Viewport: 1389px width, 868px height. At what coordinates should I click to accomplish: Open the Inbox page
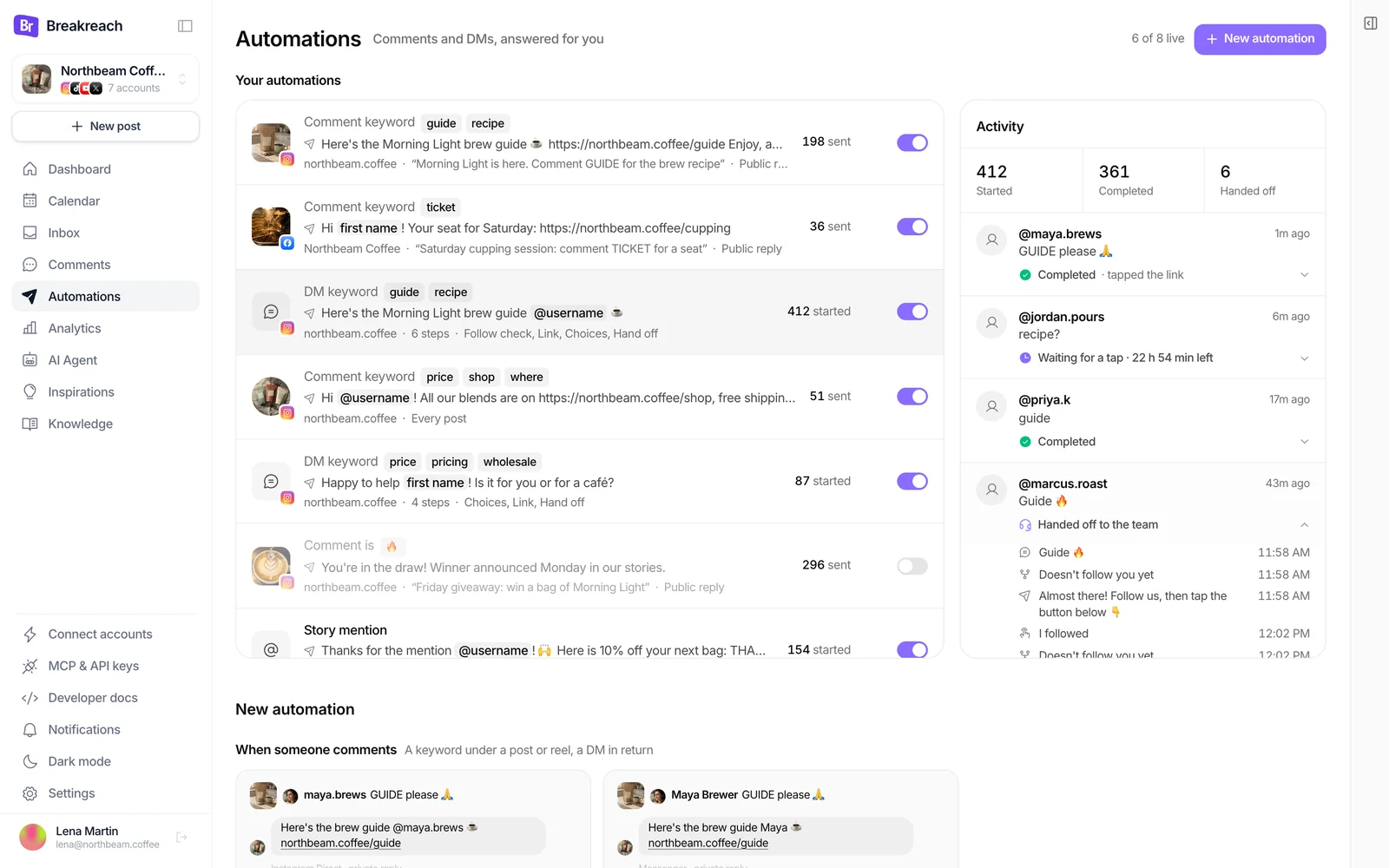(105, 233)
